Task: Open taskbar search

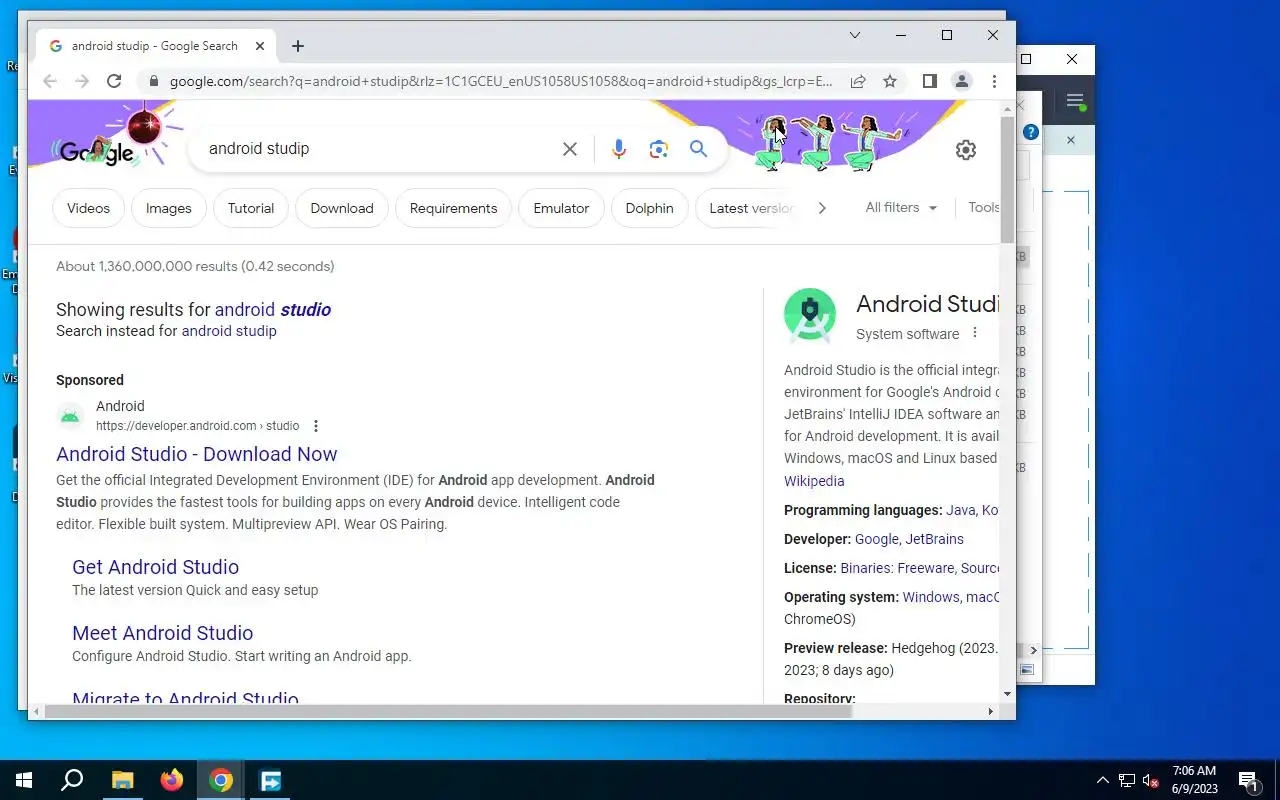Action: click(x=72, y=780)
